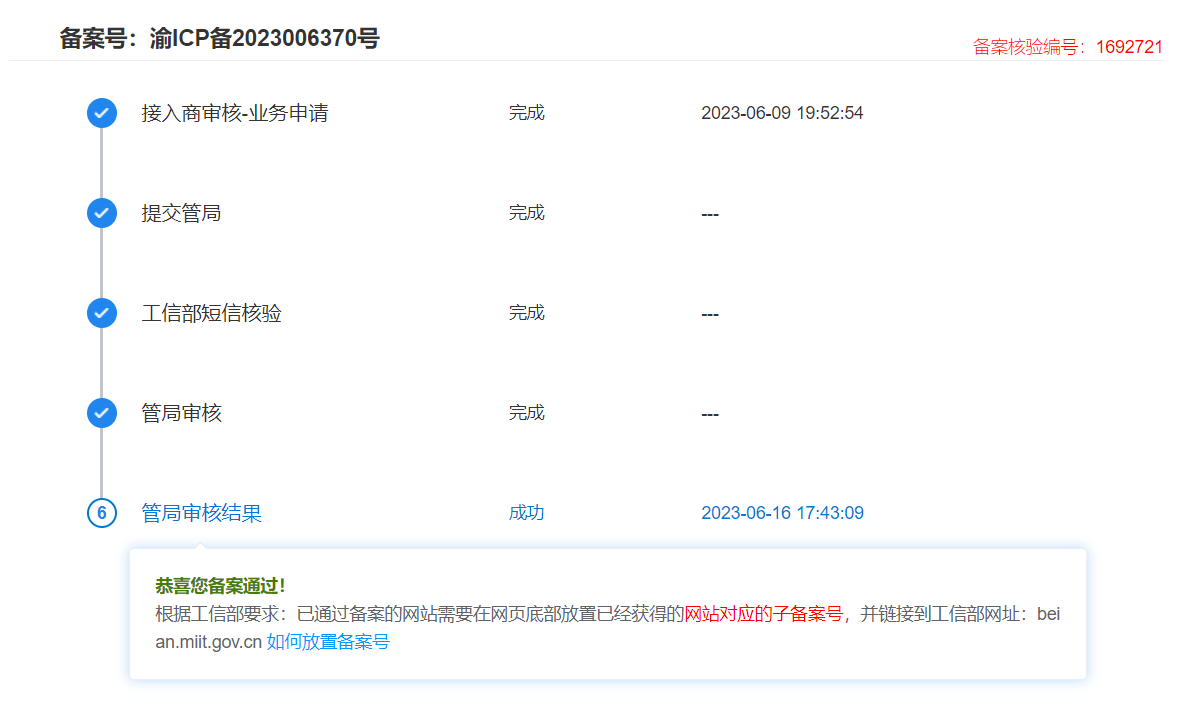Screen dimensions: 1191x726
Task: Select the 管局审核结果 step label
Action: (202, 513)
